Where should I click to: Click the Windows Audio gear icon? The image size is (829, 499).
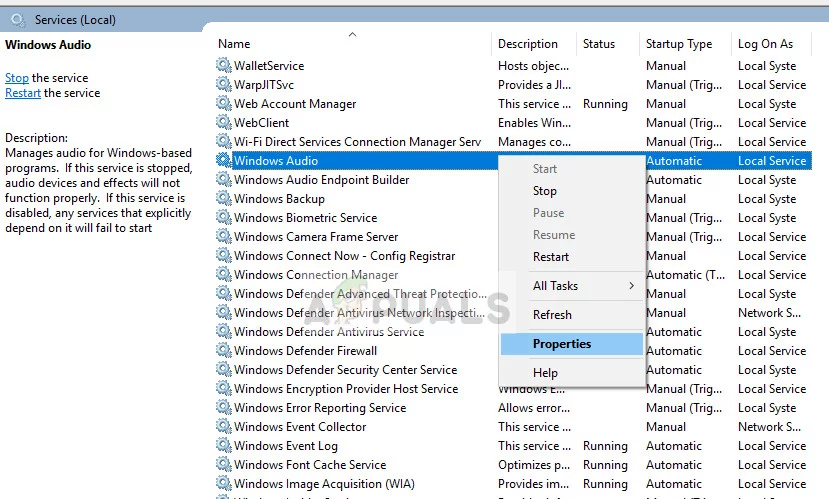tap(224, 160)
